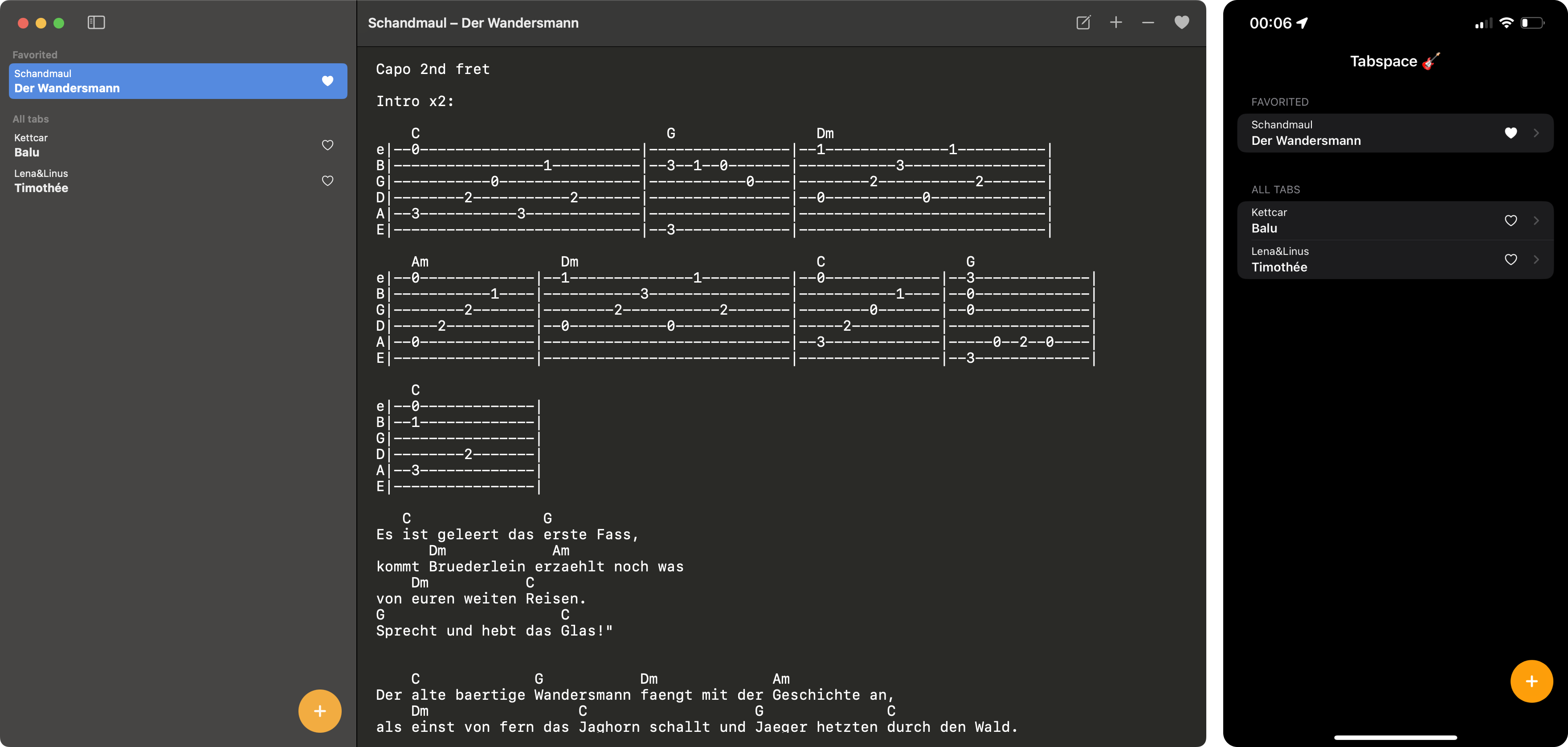Zoom the Mac window with the green button
The image size is (1568, 747).
[x=59, y=23]
